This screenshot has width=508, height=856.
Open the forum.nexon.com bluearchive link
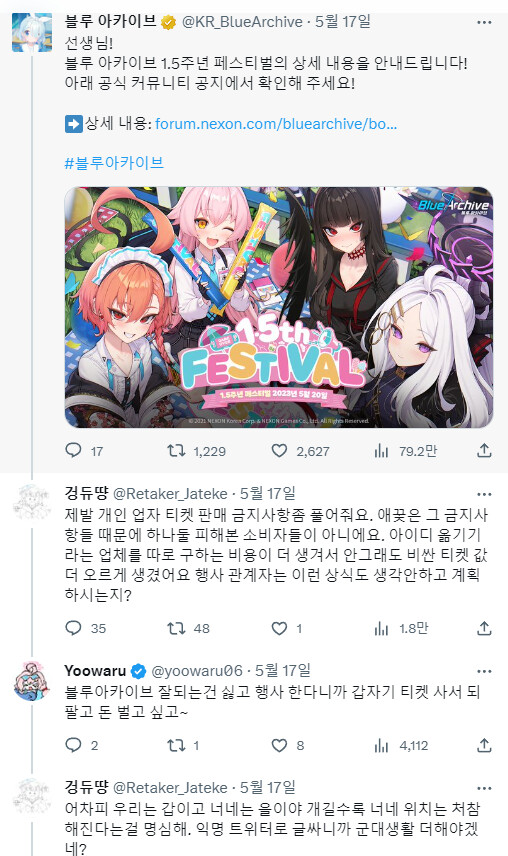[276, 124]
